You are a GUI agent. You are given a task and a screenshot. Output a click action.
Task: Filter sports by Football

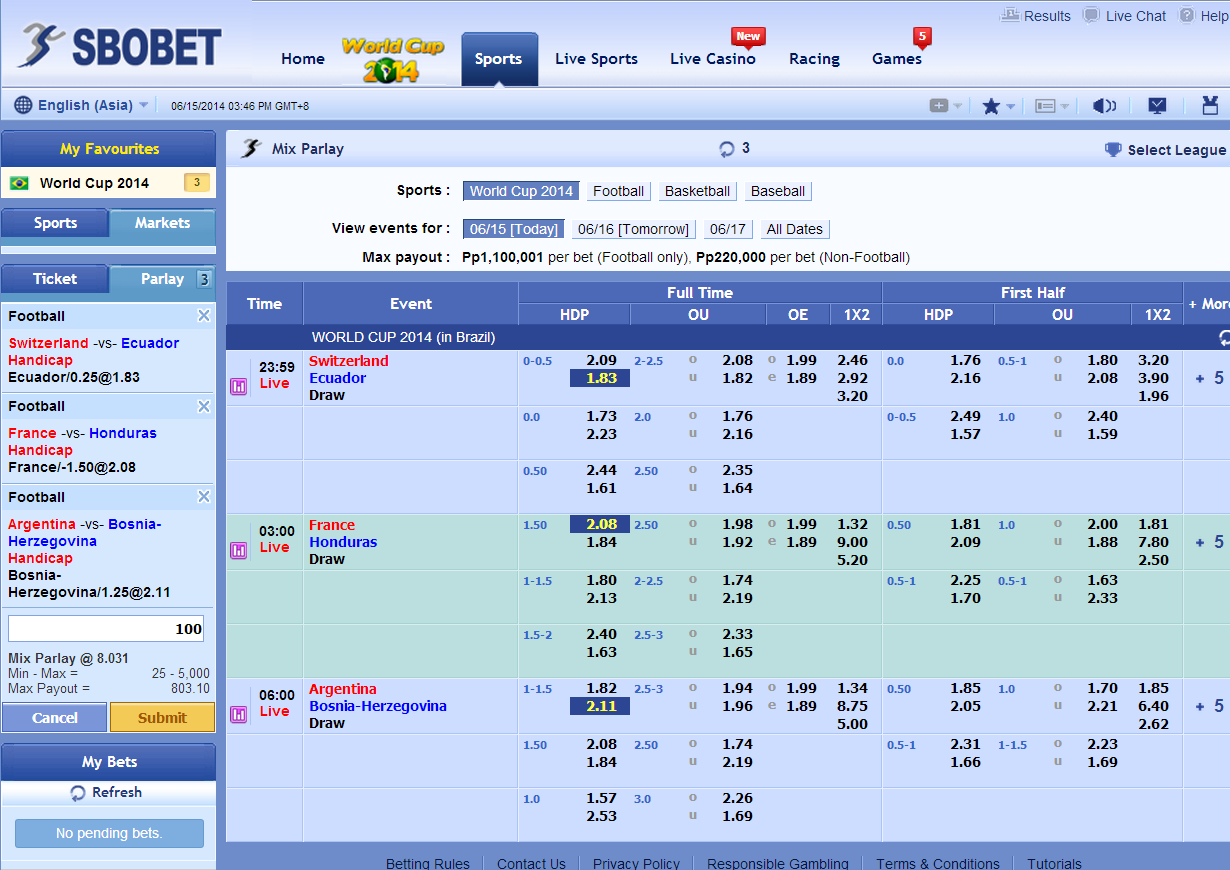618,191
